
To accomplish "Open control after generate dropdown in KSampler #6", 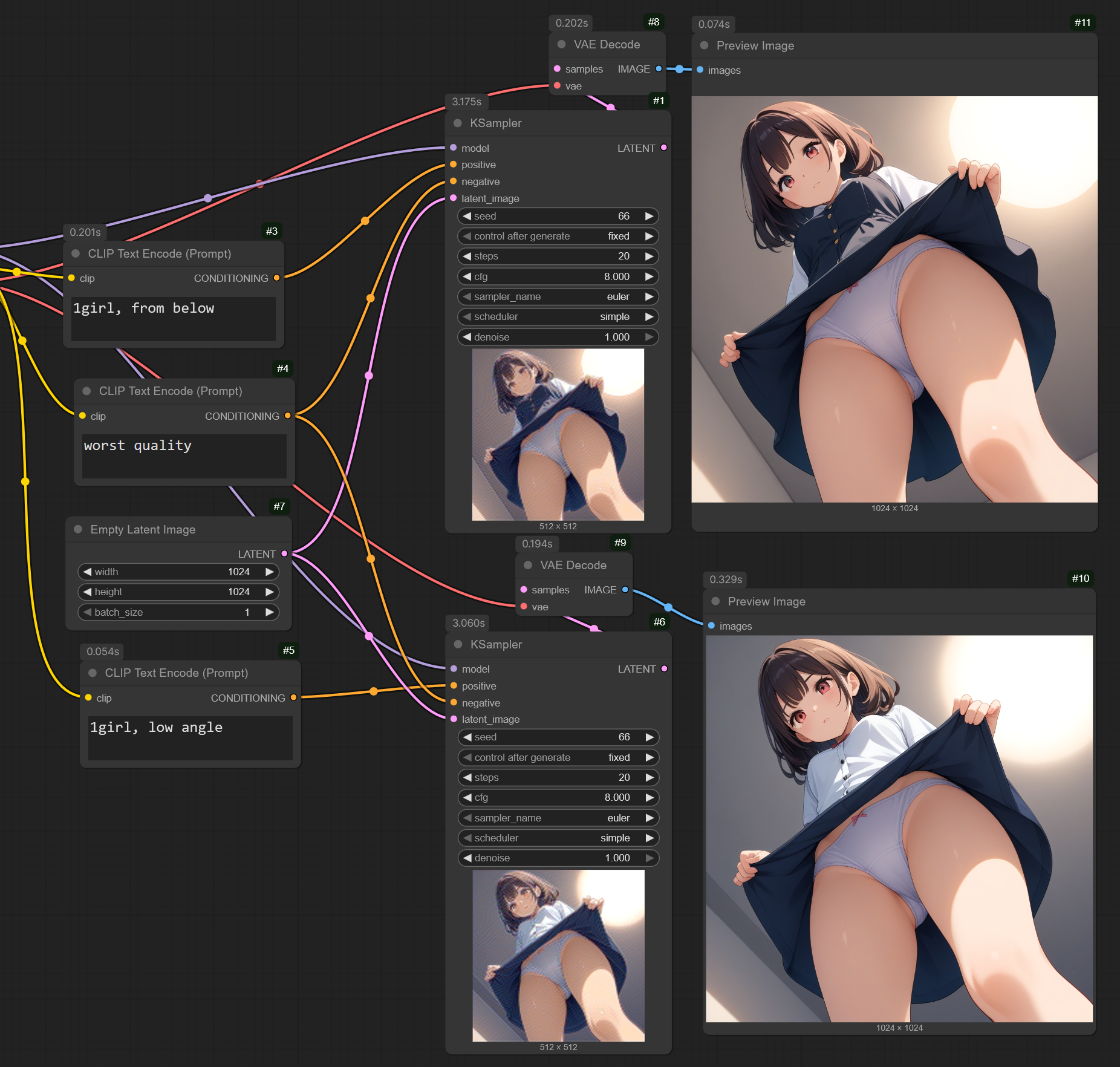I will point(559,757).
